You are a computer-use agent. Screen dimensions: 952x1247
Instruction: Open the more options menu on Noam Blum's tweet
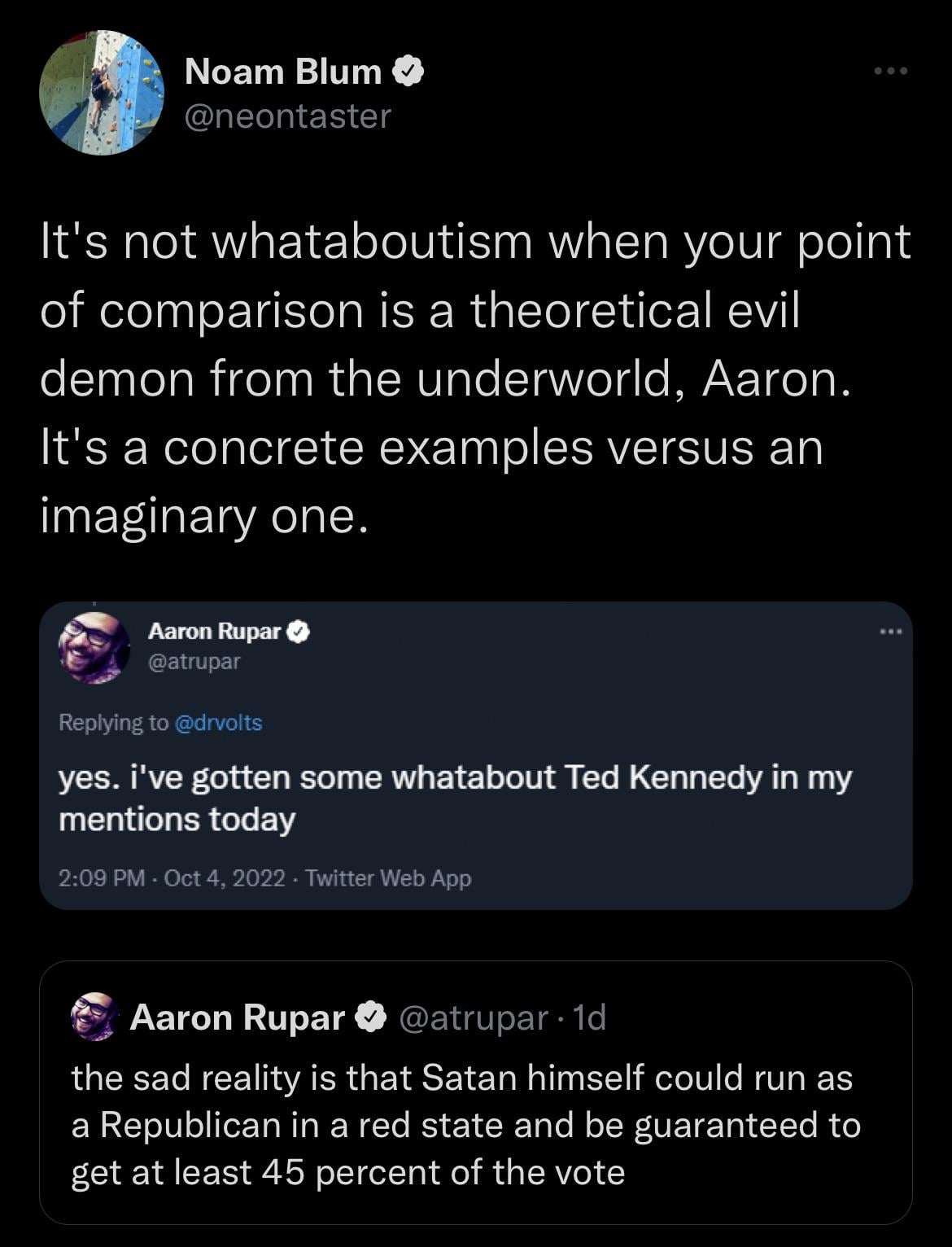(890, 72)
